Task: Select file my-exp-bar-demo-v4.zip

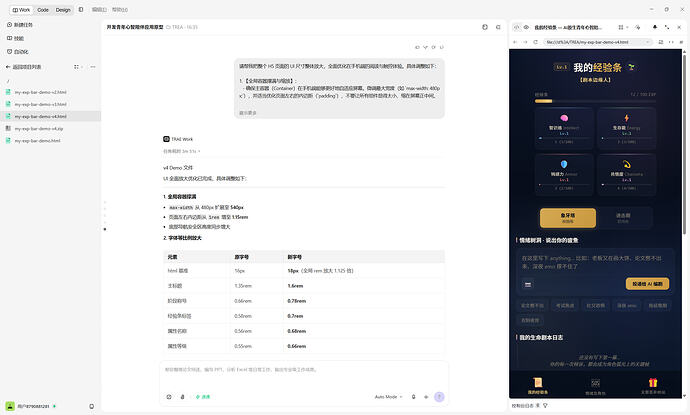Action: pyautogui.click(x=39, y=129)
